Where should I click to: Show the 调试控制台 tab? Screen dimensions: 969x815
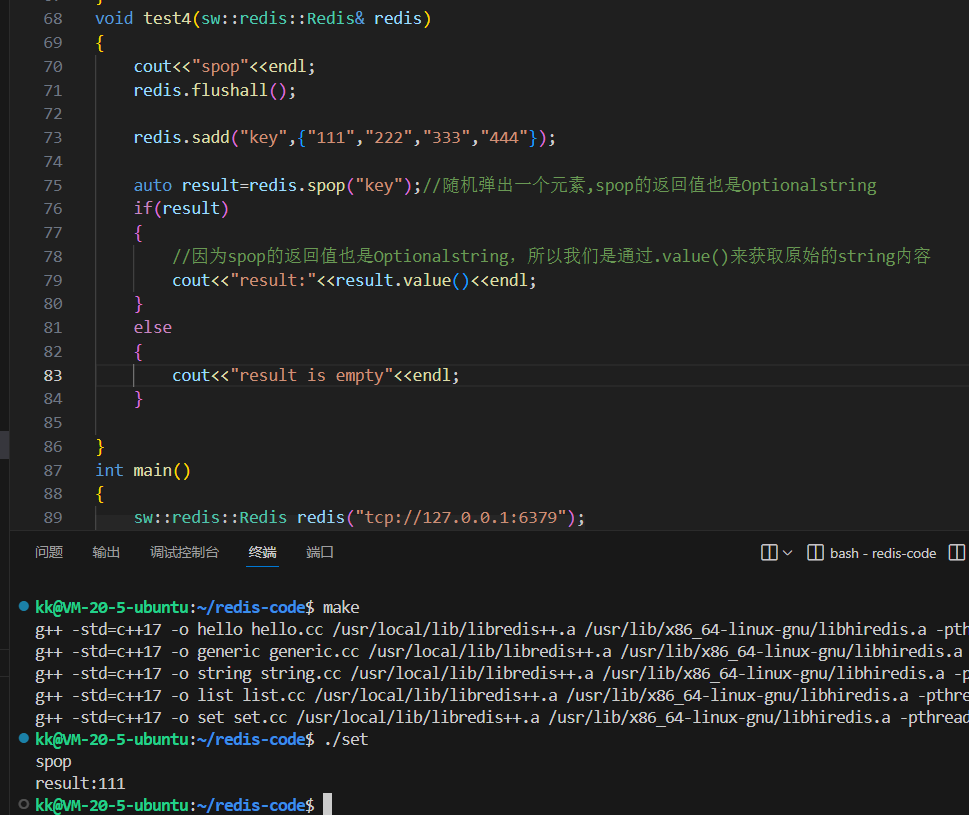click(x=184, y=552)
